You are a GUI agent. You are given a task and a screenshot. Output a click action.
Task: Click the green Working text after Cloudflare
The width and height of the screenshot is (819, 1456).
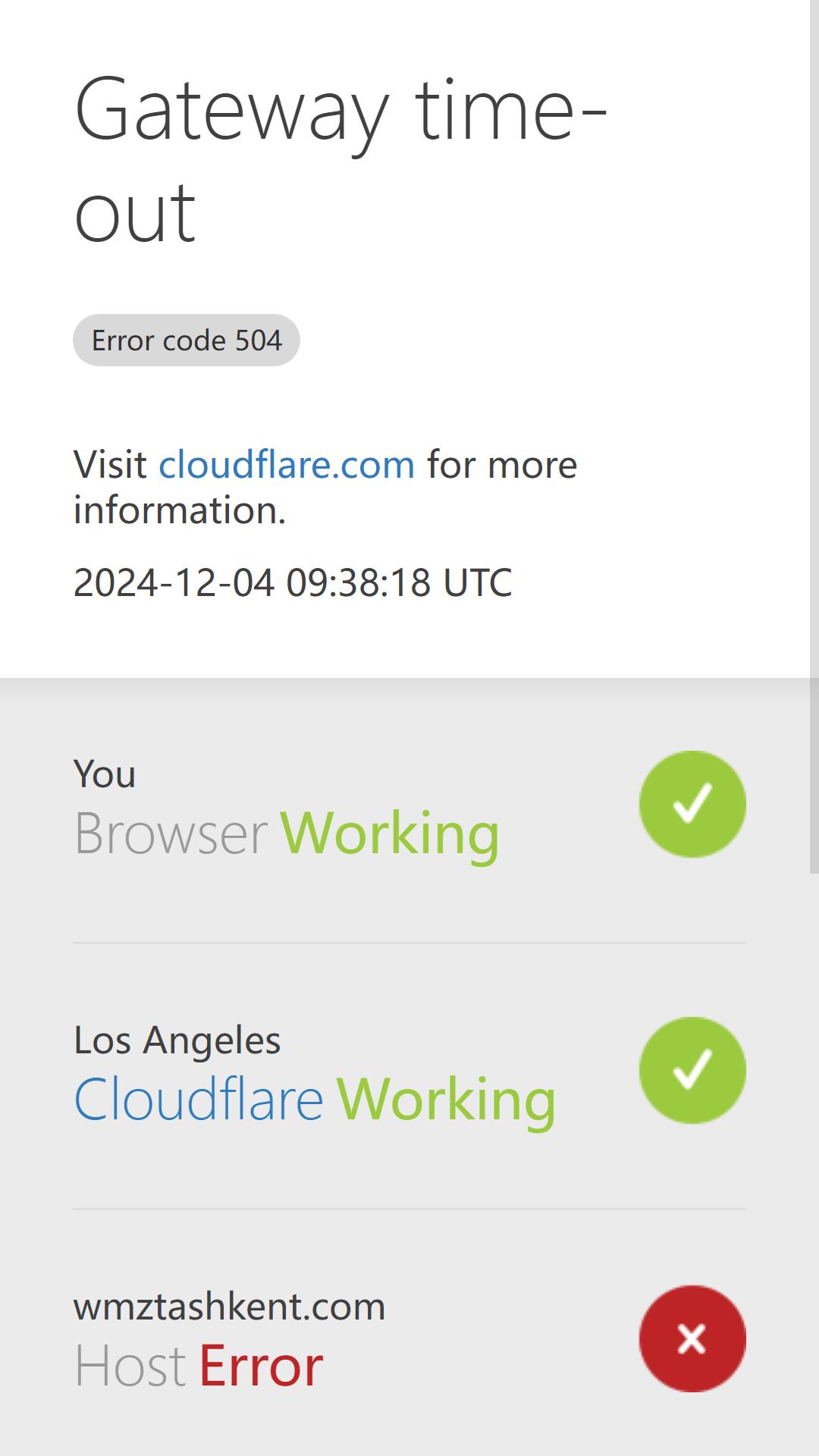(x=446, y=1100)
